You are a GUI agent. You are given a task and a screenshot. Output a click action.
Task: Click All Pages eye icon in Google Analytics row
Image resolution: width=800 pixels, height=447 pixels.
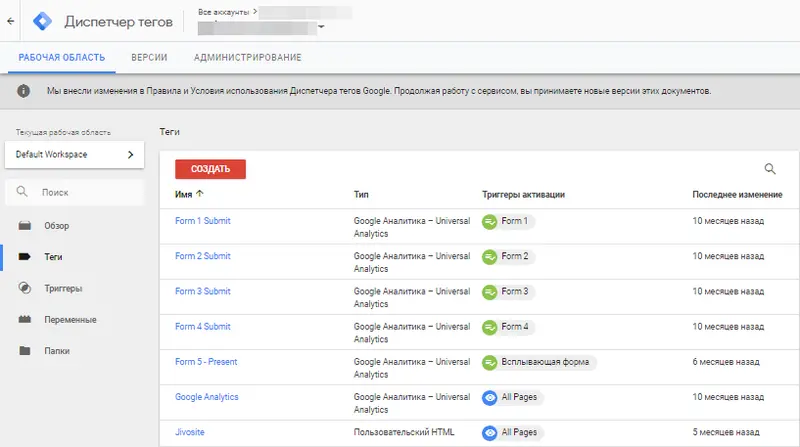[490, 398]
